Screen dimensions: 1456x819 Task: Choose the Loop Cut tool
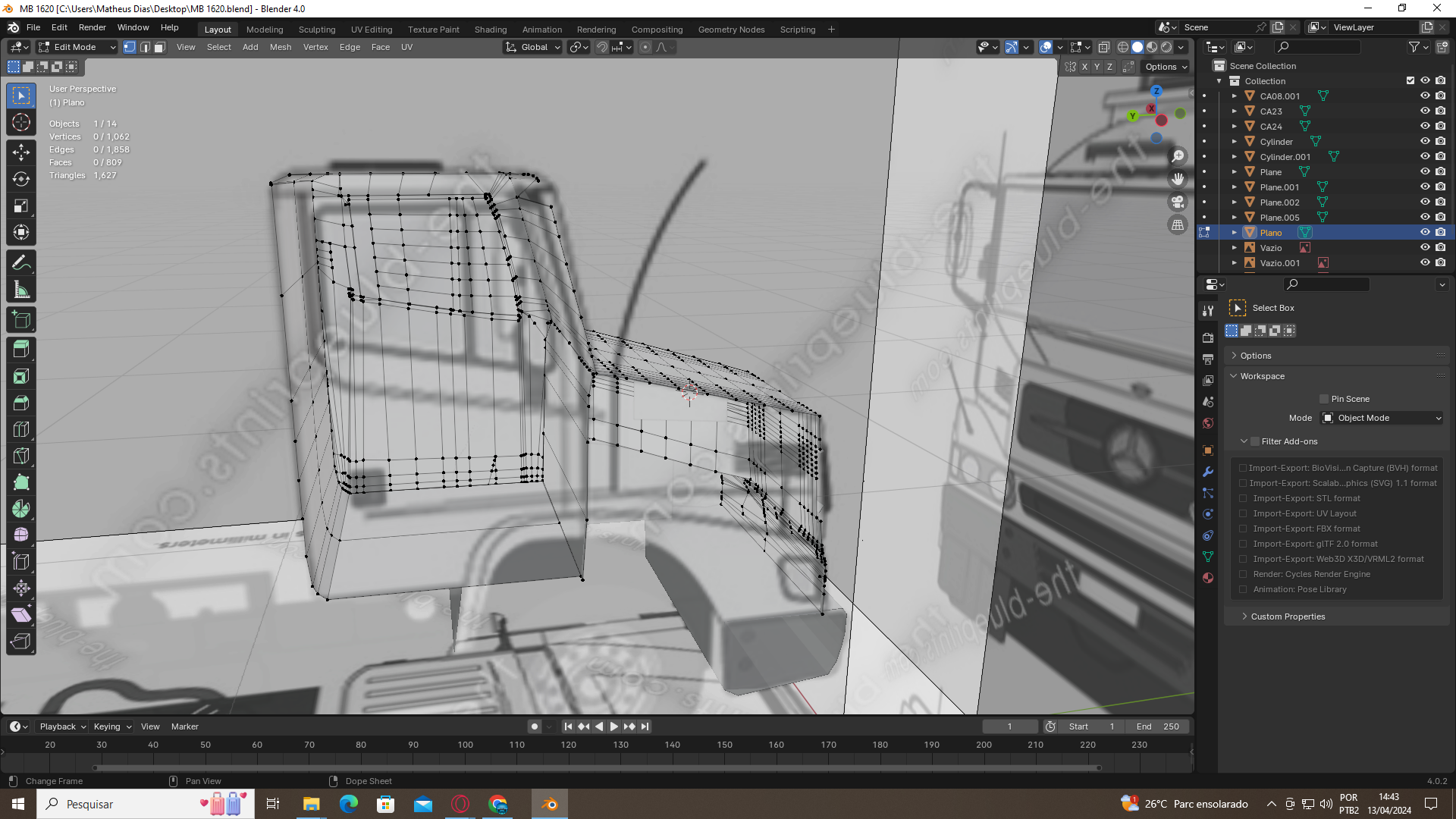21,429
